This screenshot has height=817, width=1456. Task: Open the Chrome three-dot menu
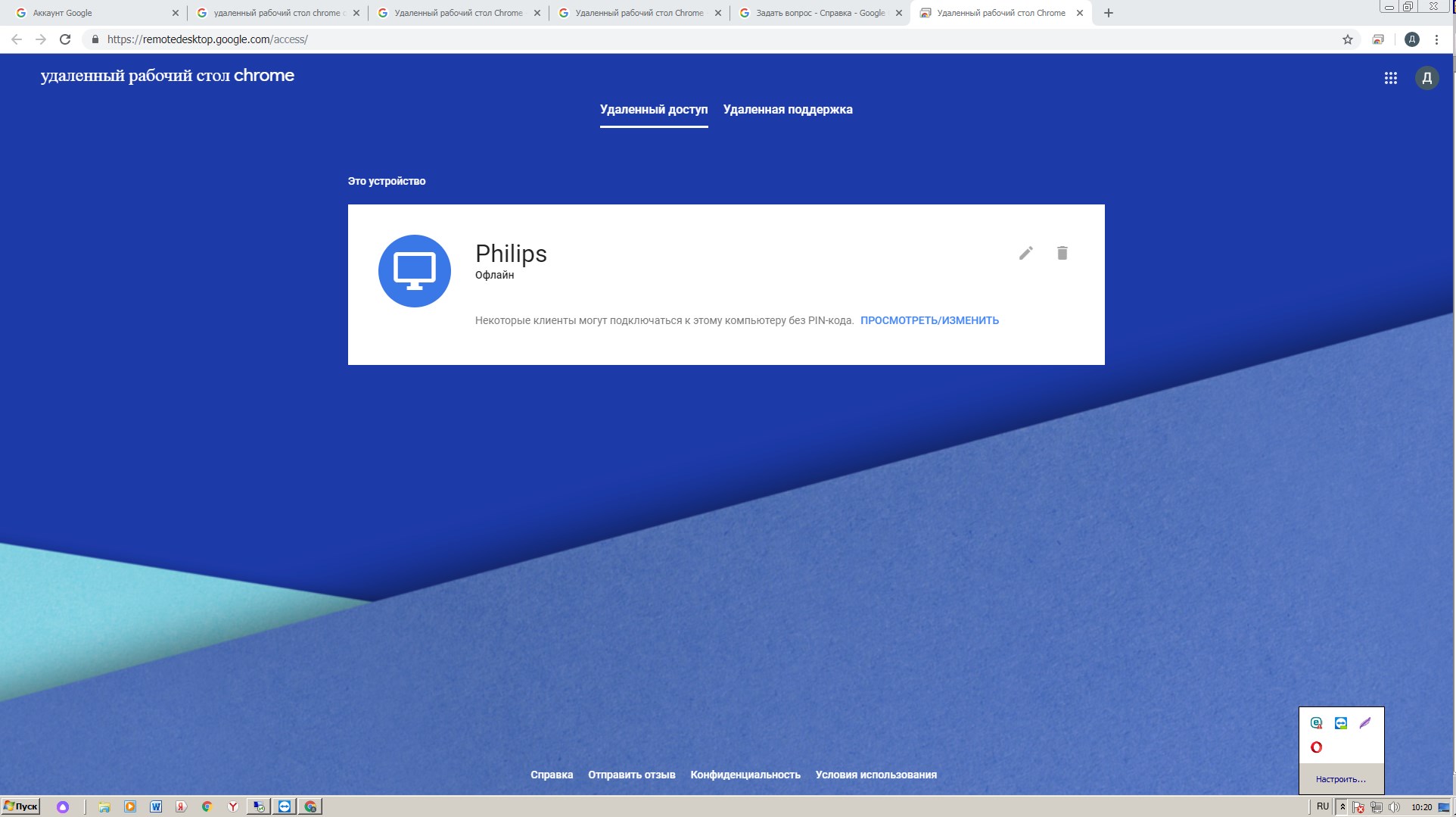pyautogui.click(x=1436, y=39)
